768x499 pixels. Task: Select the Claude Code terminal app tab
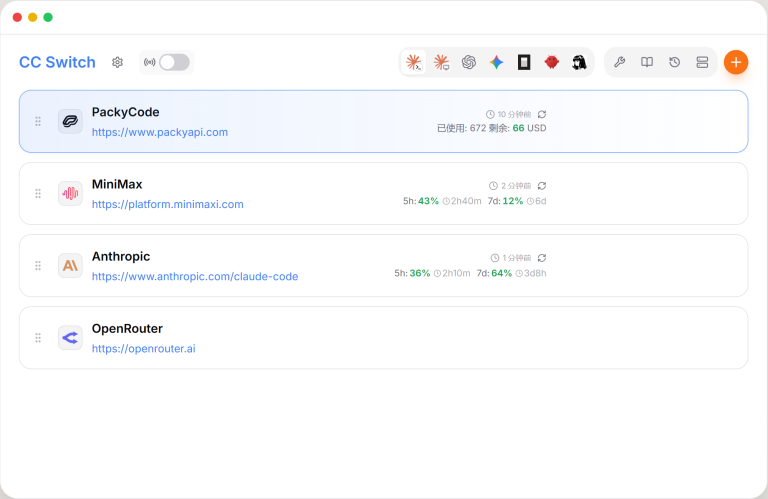click(414, 62)
